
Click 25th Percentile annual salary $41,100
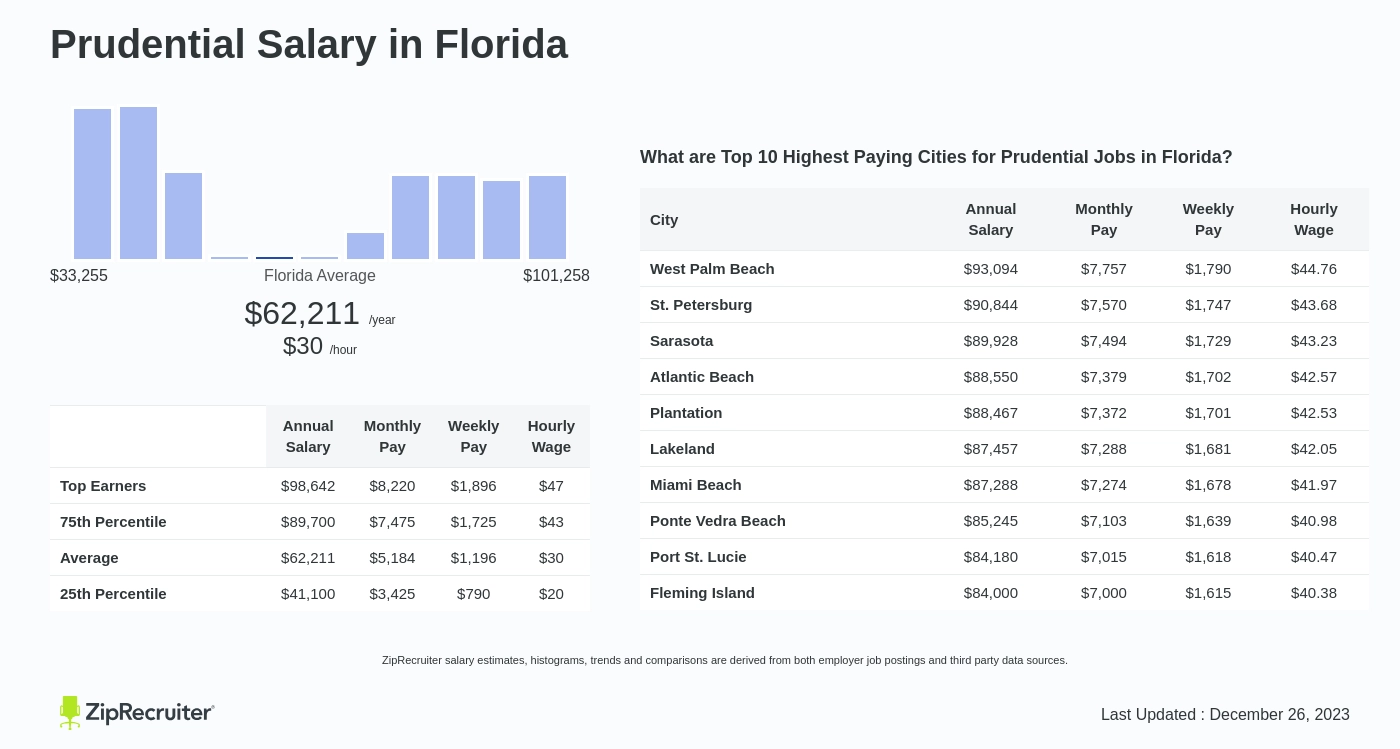[308, 594]
